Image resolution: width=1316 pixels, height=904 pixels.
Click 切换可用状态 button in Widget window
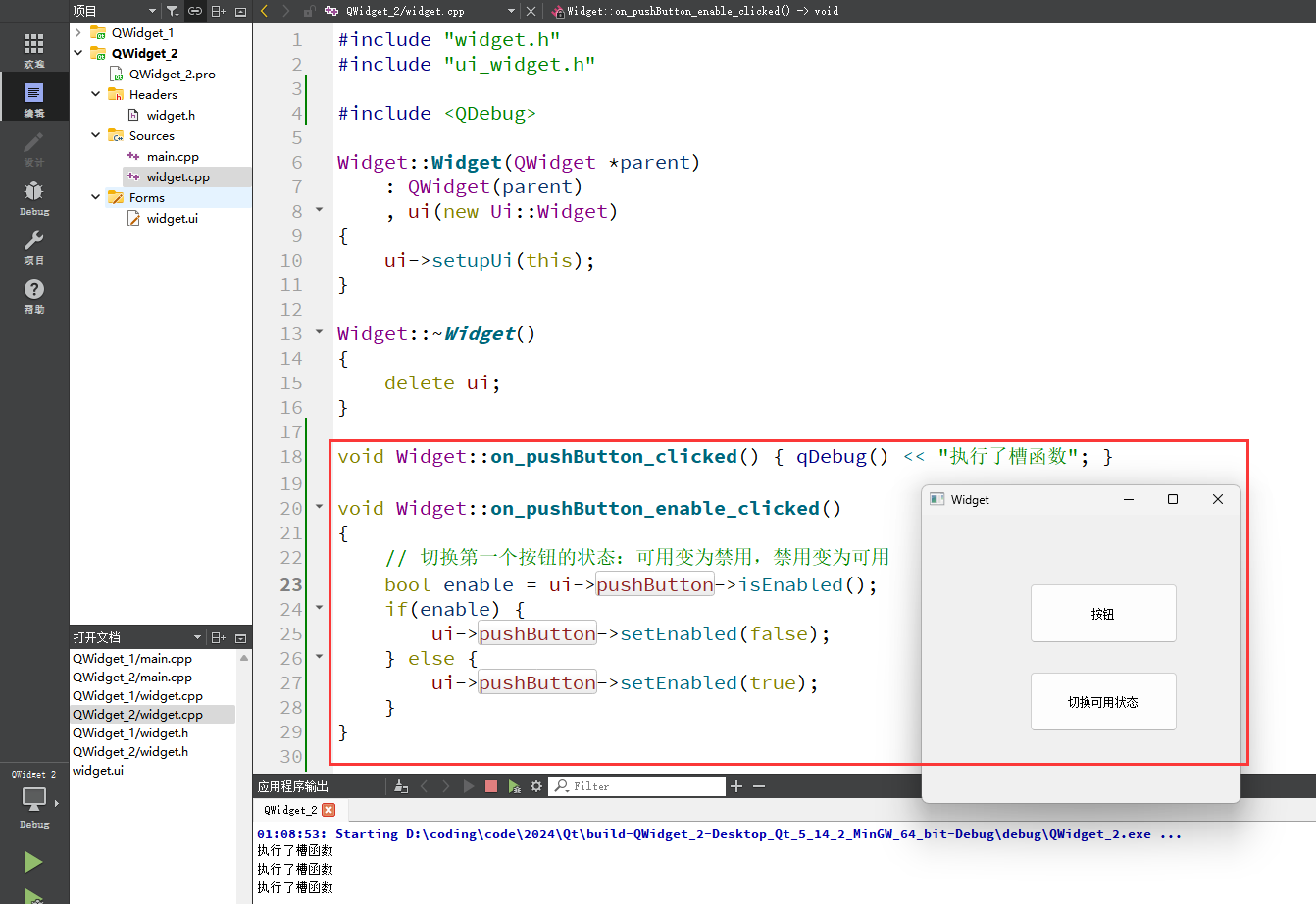click(x=1103, y=702)
